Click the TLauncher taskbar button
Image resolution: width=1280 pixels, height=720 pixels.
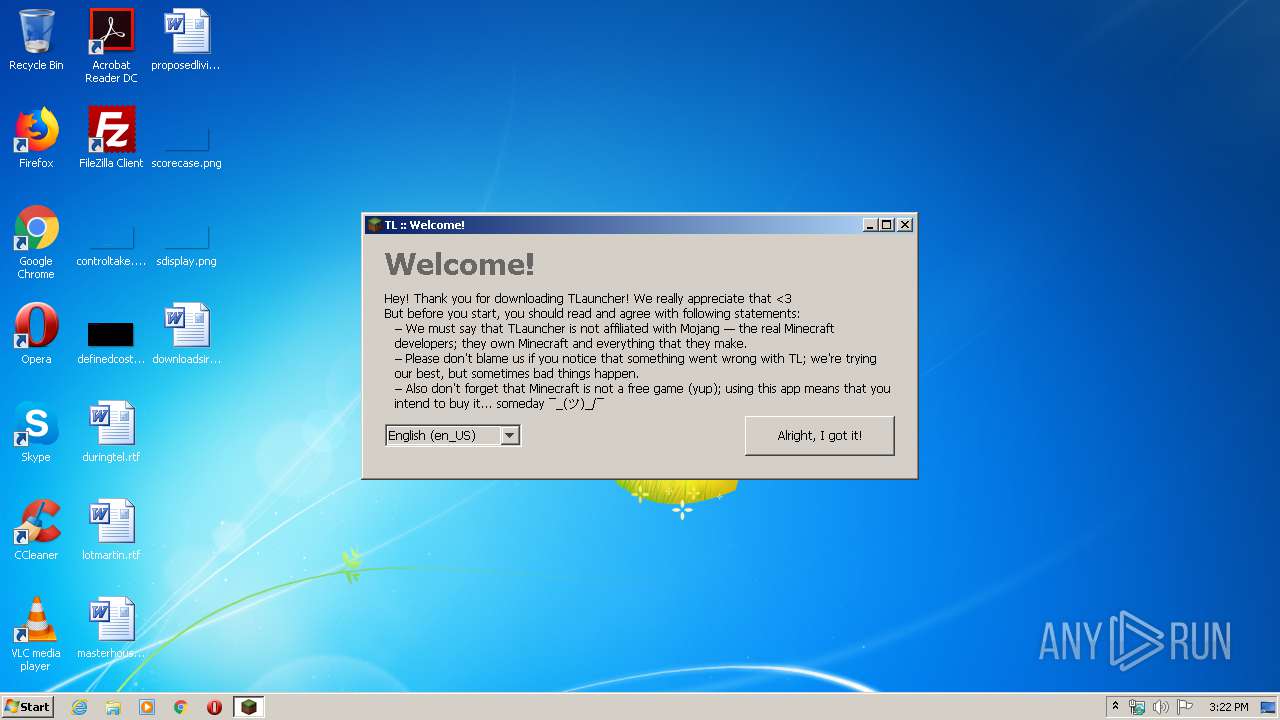[248, 707]
